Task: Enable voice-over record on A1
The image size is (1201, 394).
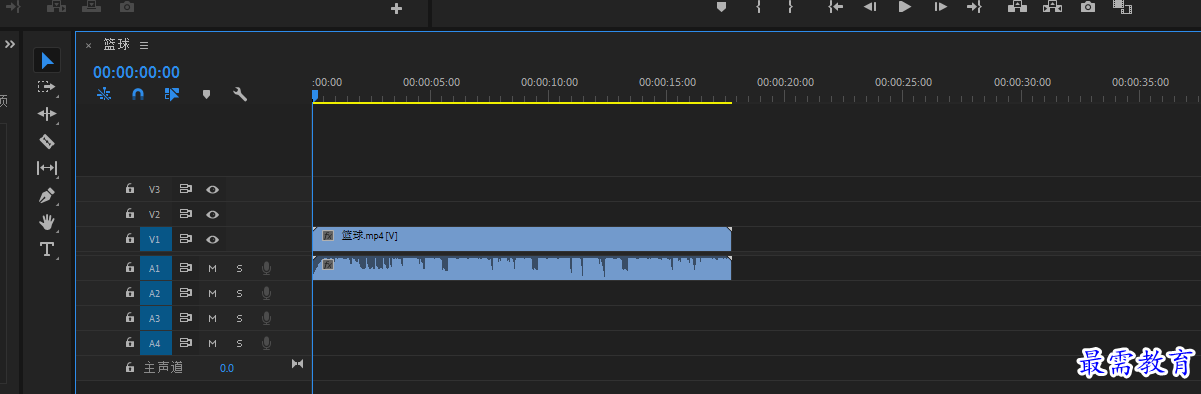Action: tap(266, 268)
